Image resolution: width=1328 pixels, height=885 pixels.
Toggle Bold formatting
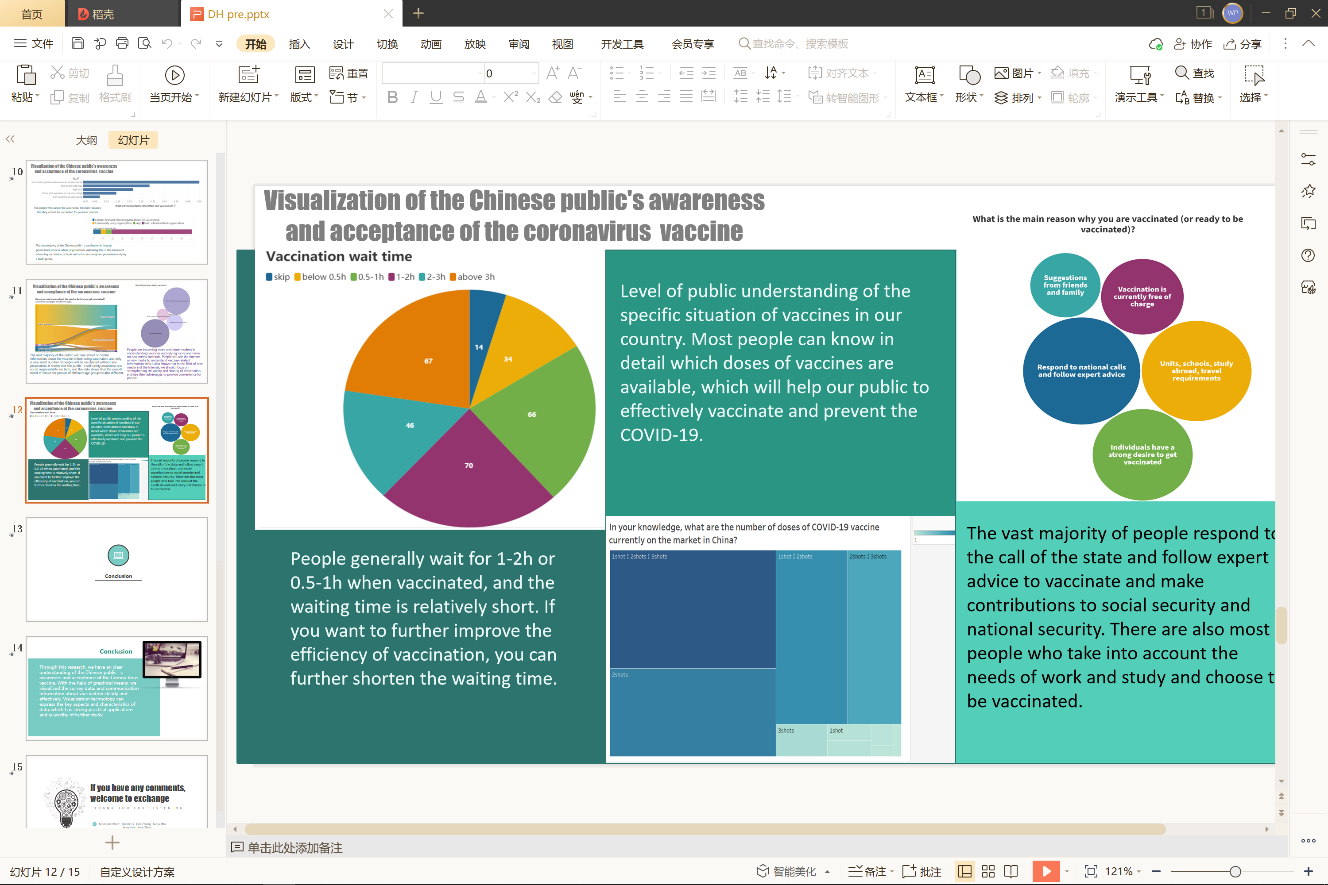[x=392, y=97]
